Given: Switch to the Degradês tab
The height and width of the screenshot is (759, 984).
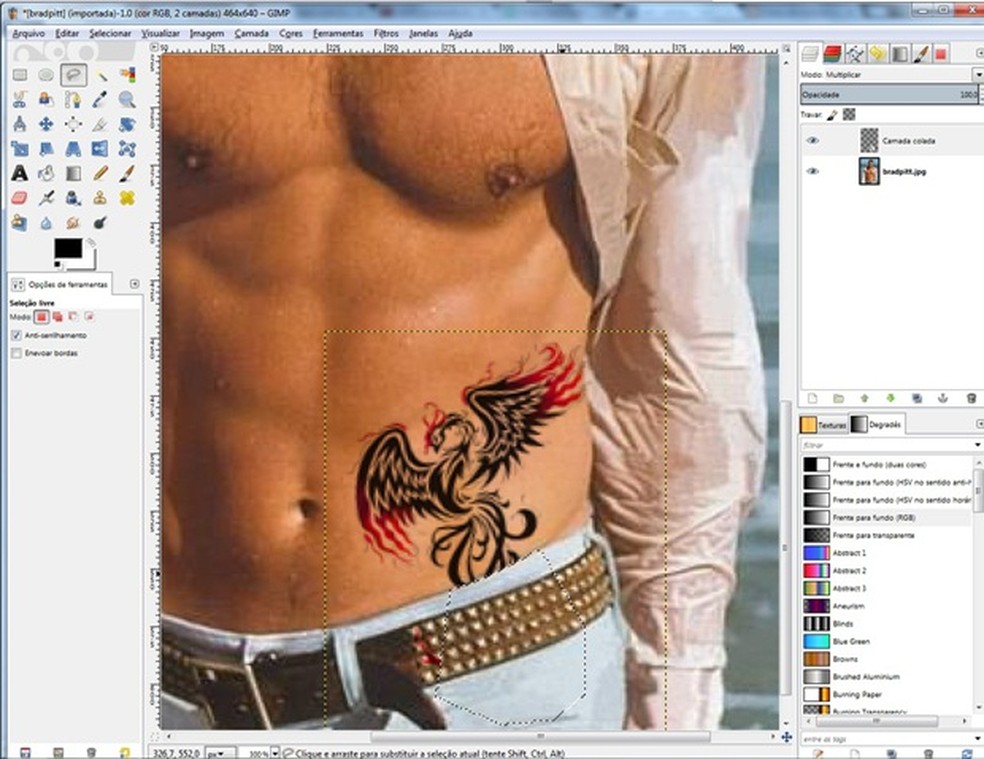Looking at the screenshot, I should tap(884, 425).
